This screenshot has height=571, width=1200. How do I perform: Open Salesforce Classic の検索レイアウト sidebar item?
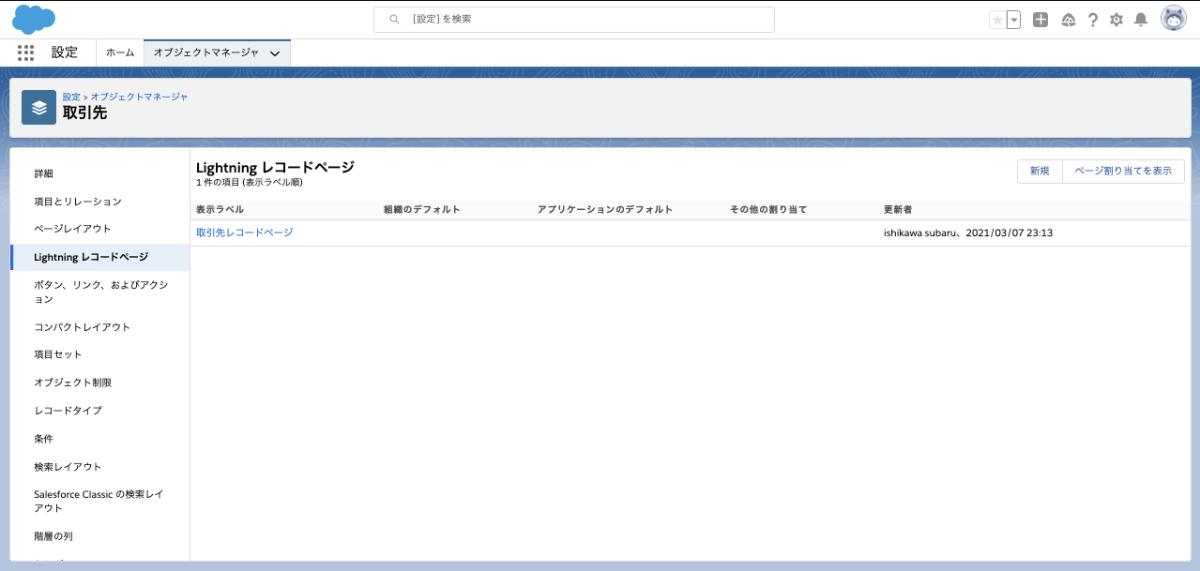click(100, 501)
